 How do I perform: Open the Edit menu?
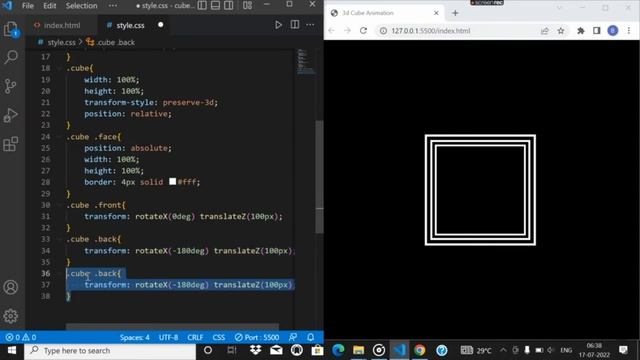coord(50,6)
